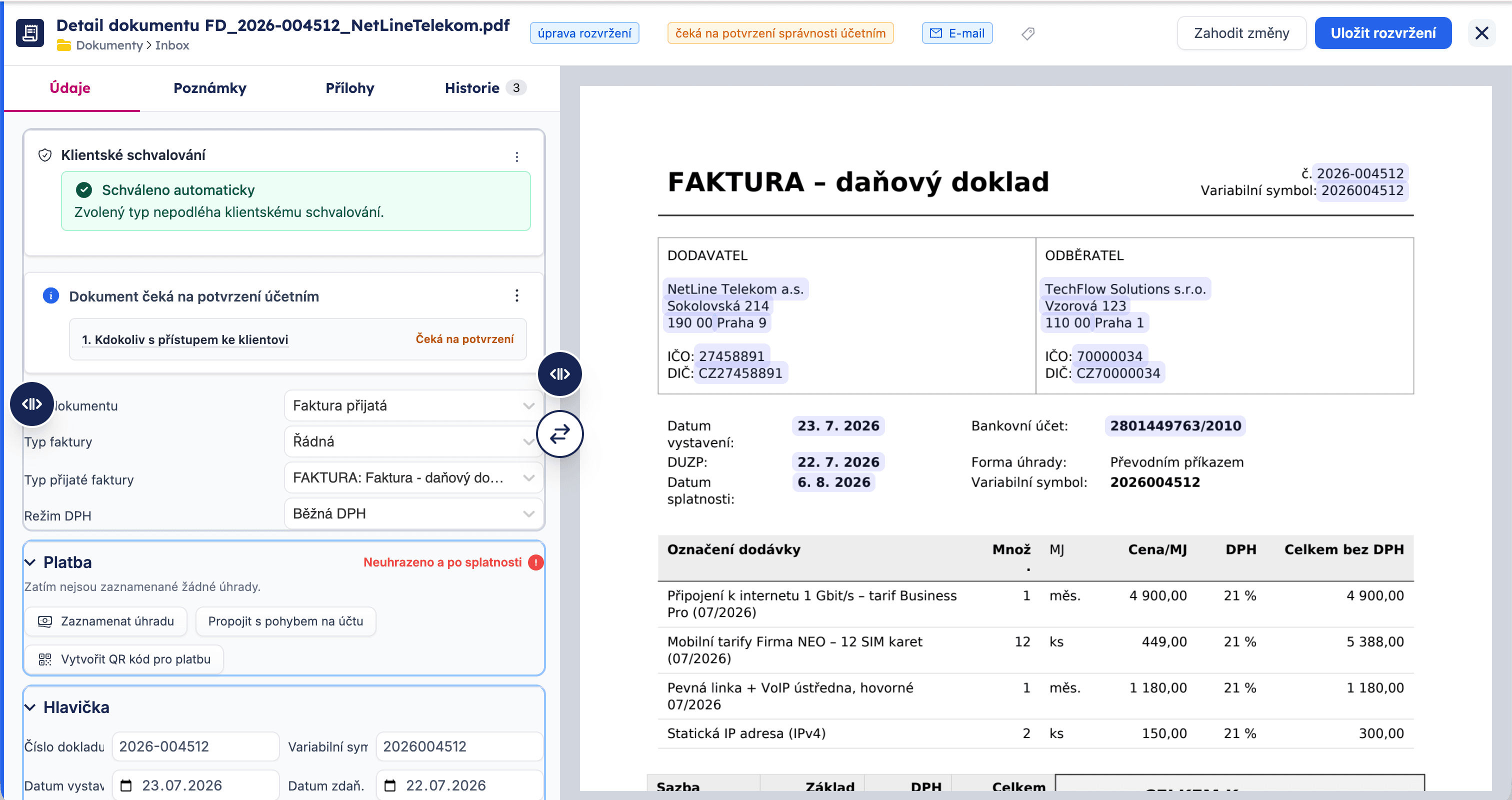Open calendar icon in Datum vystavení field
Screen dimensions: 1512x800
click(126, 785)
